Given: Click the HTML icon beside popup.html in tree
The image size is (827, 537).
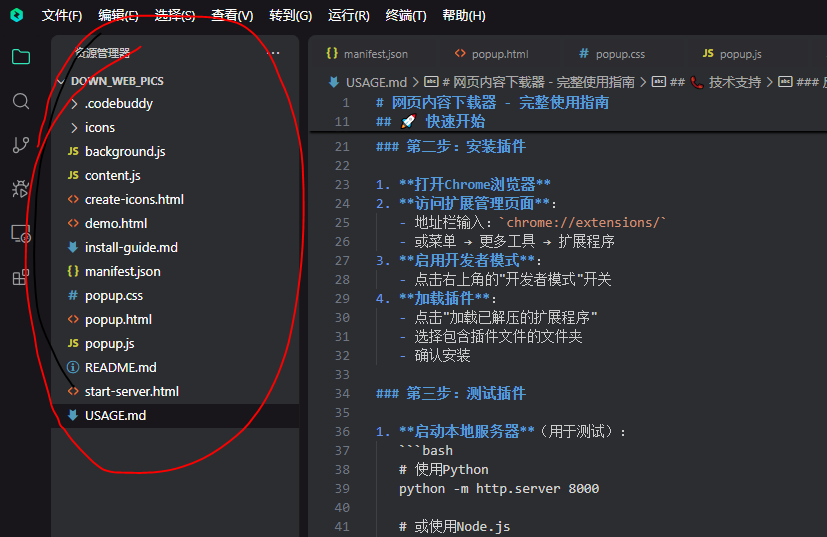Looking at the screenshot, I should point(73,319).
